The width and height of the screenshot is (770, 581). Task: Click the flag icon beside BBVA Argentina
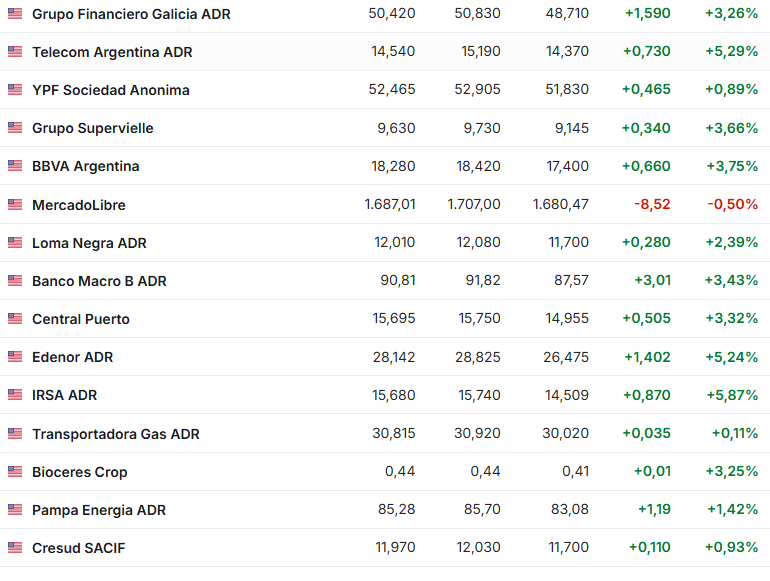[x=15, y=166]
